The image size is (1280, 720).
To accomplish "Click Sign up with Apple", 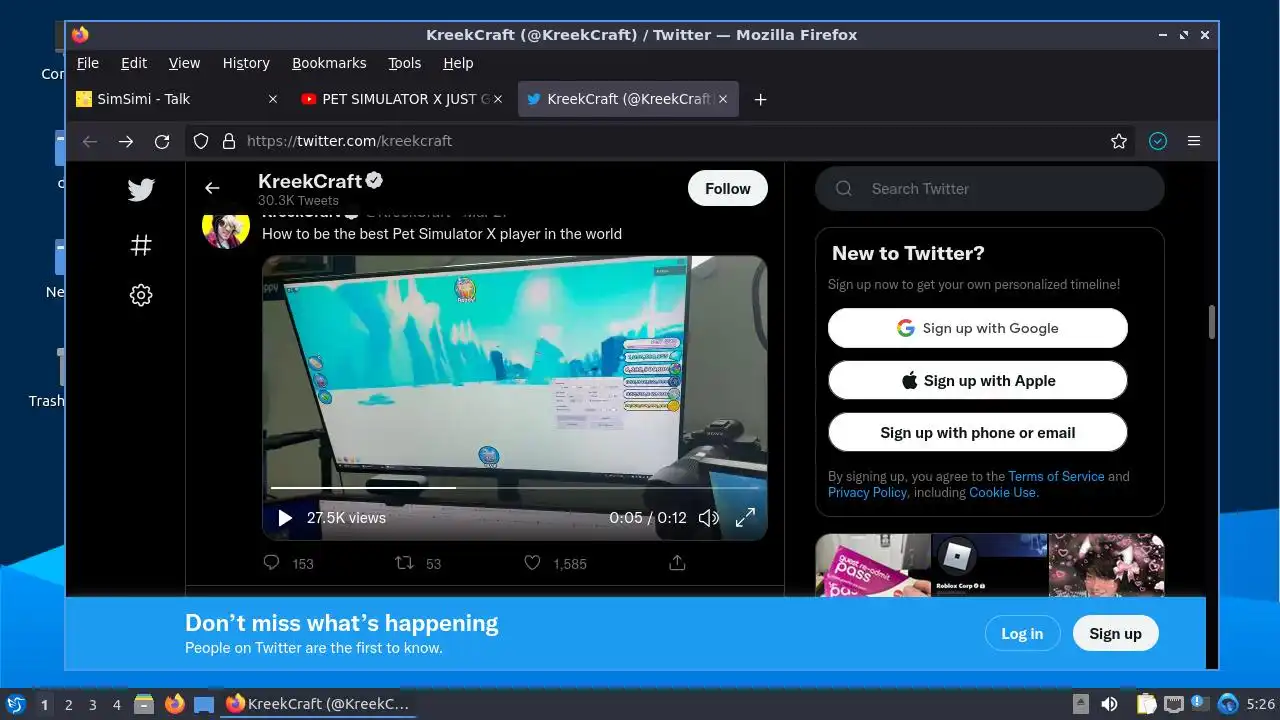I will [x=978, y=380].
